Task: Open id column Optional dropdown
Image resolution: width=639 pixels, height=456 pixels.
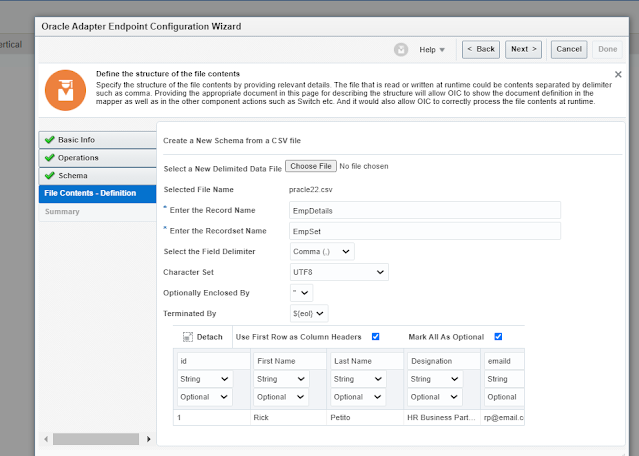Action: coord(205,397)
